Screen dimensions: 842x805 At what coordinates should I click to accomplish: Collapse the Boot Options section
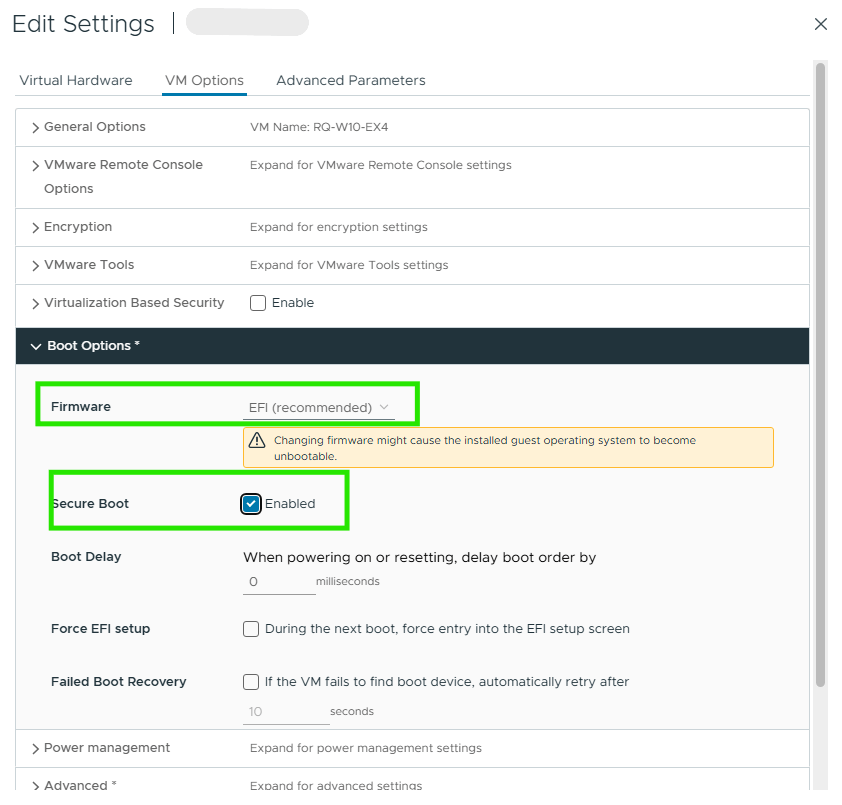point(37,346)
